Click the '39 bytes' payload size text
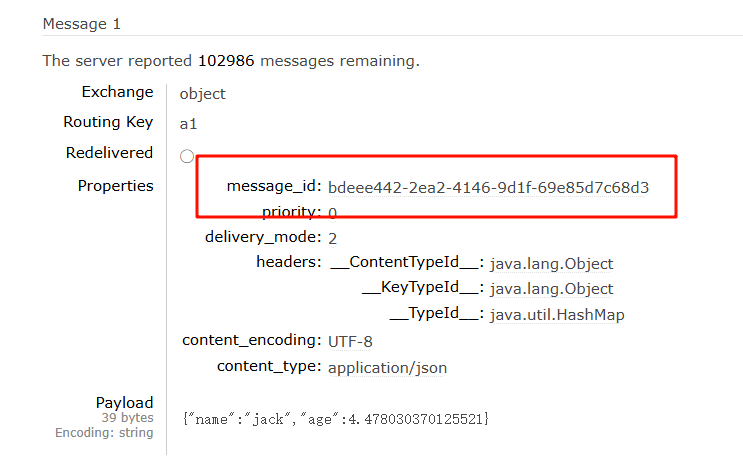This screenshot has width=743, height=470. tap(127, 418)
